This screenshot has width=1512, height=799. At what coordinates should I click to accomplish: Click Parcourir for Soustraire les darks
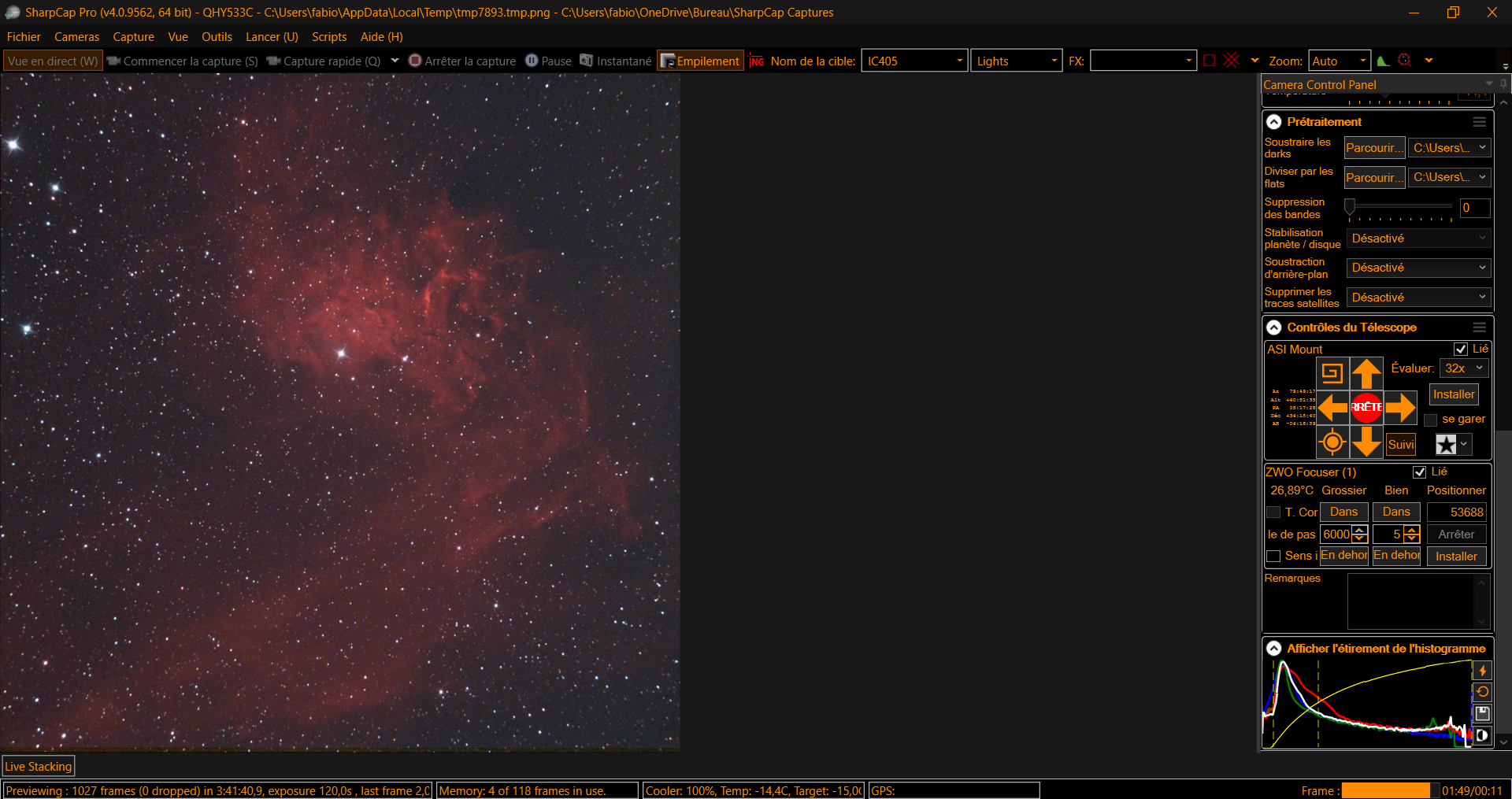(x=1374, y=148)
